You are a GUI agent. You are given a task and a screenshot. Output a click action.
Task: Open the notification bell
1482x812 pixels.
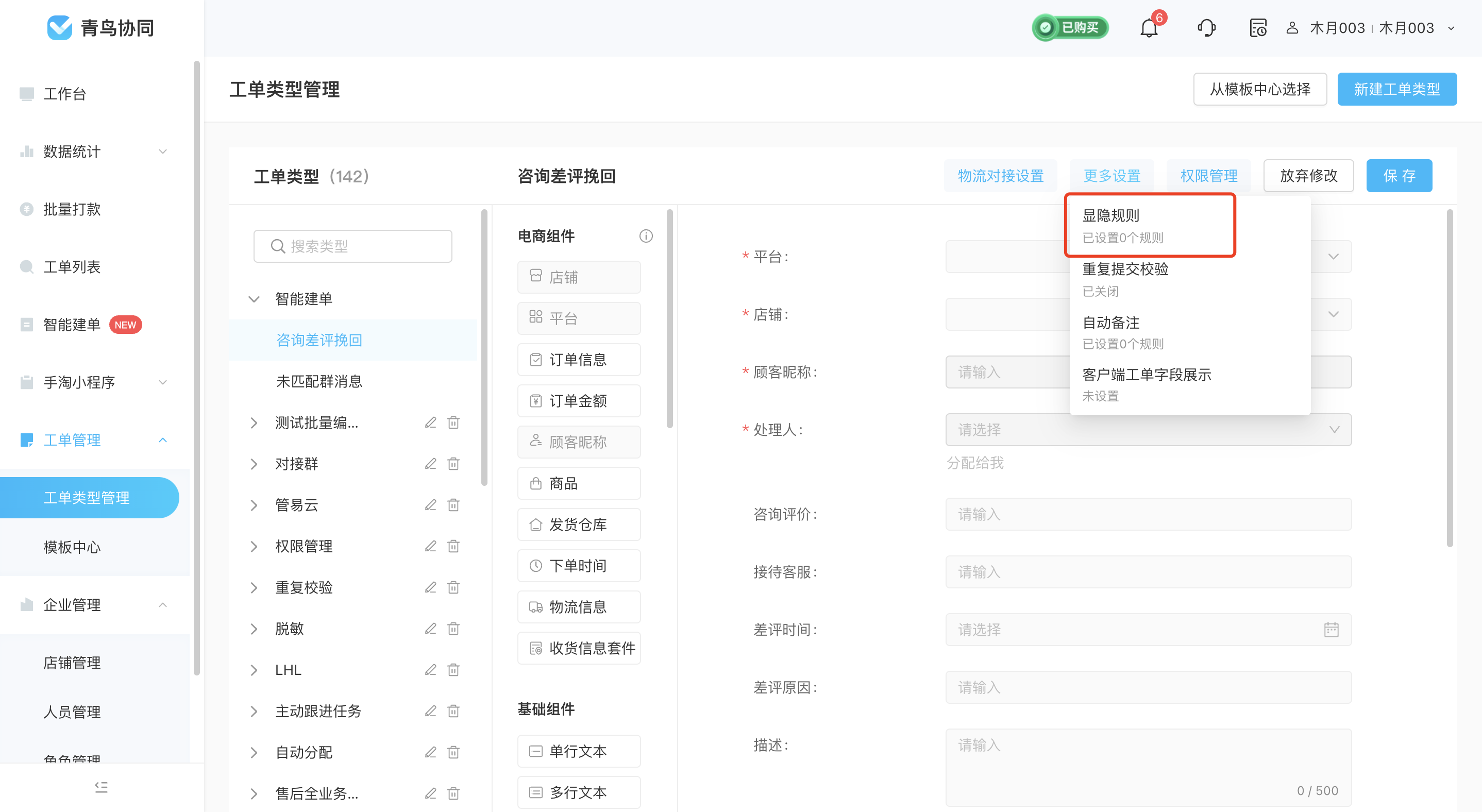click(x=1148, y=28)
